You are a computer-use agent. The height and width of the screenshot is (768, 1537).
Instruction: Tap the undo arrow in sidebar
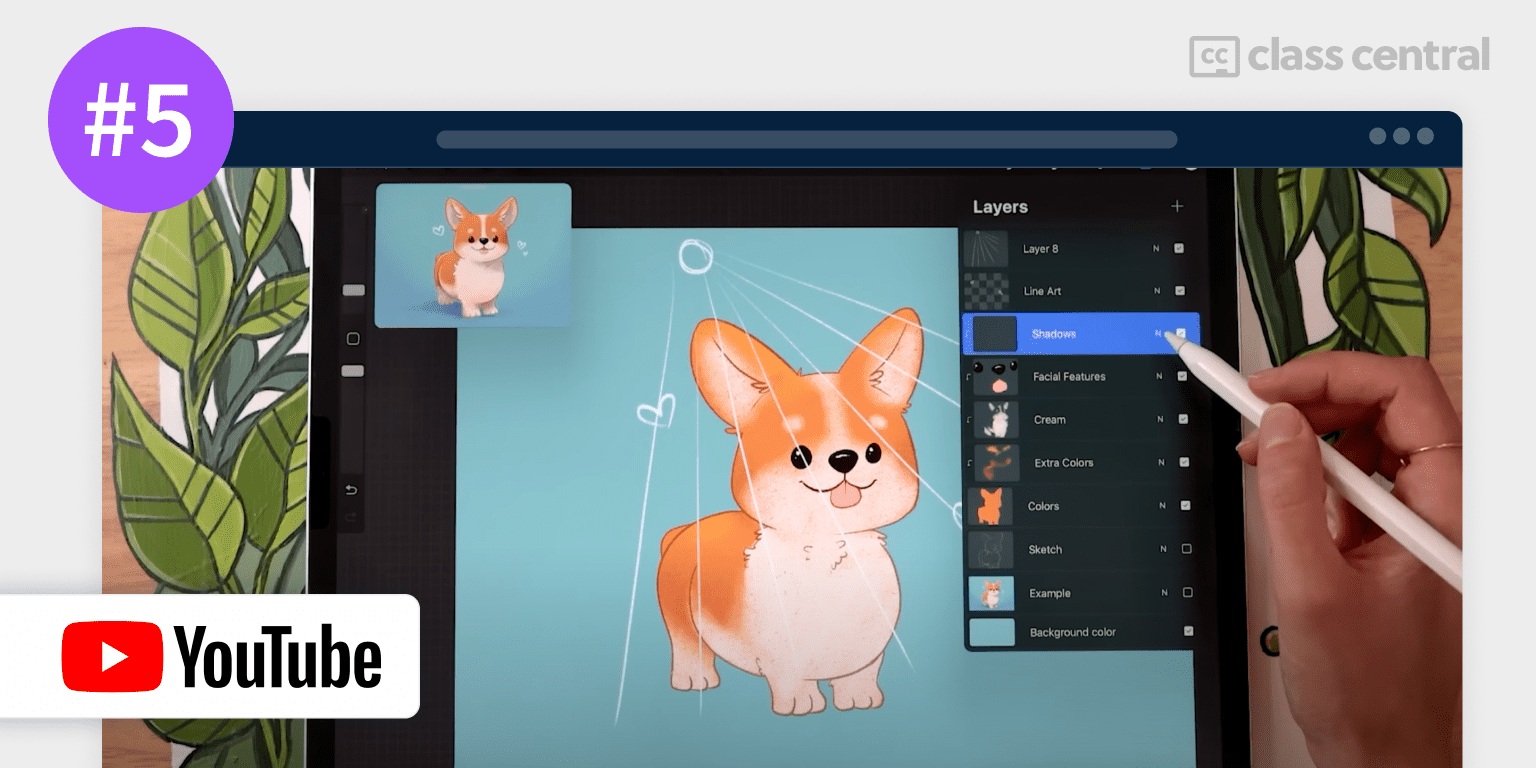tap(351, 490)
